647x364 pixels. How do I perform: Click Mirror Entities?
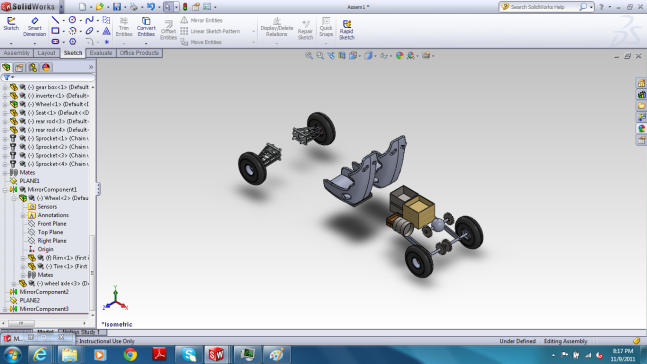click(x=202, y=20)
